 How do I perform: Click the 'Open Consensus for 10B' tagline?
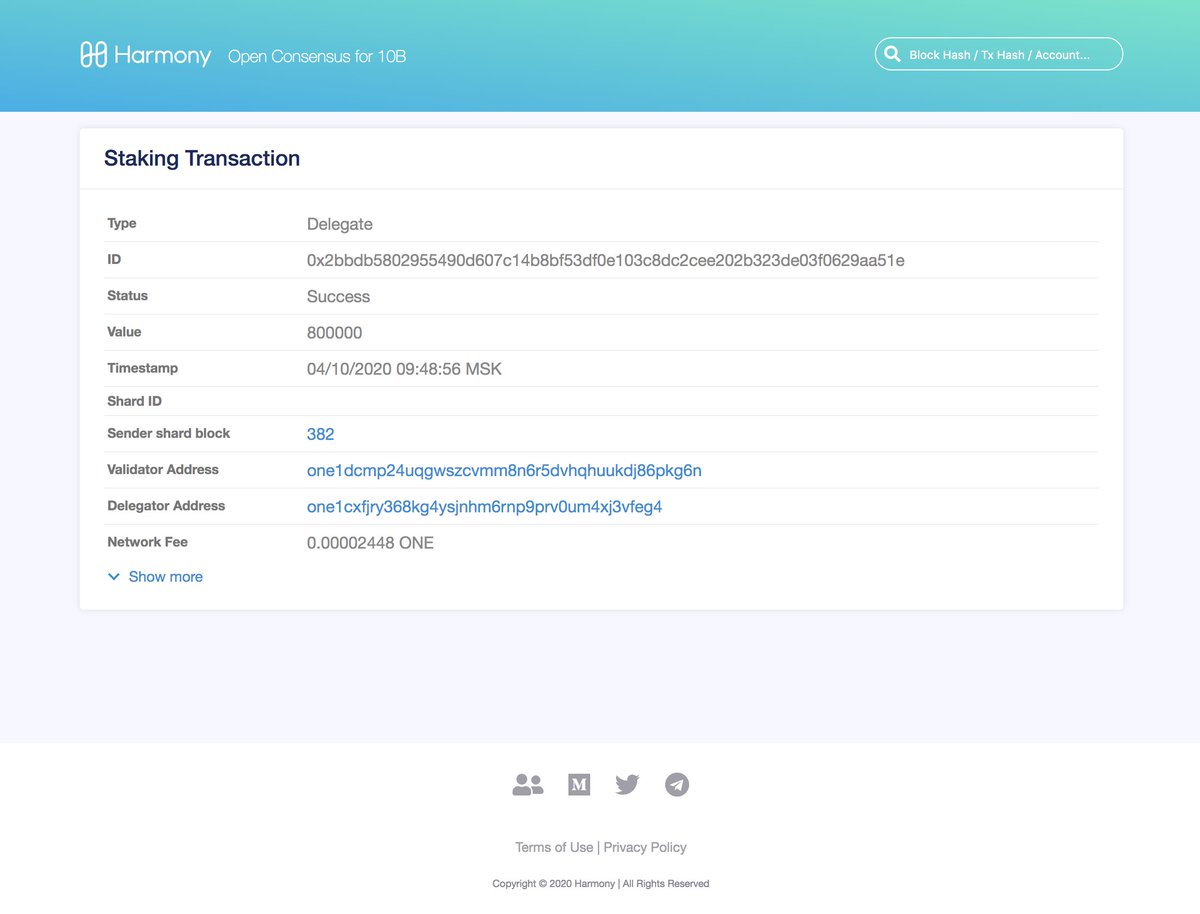[x=317, y=56]
